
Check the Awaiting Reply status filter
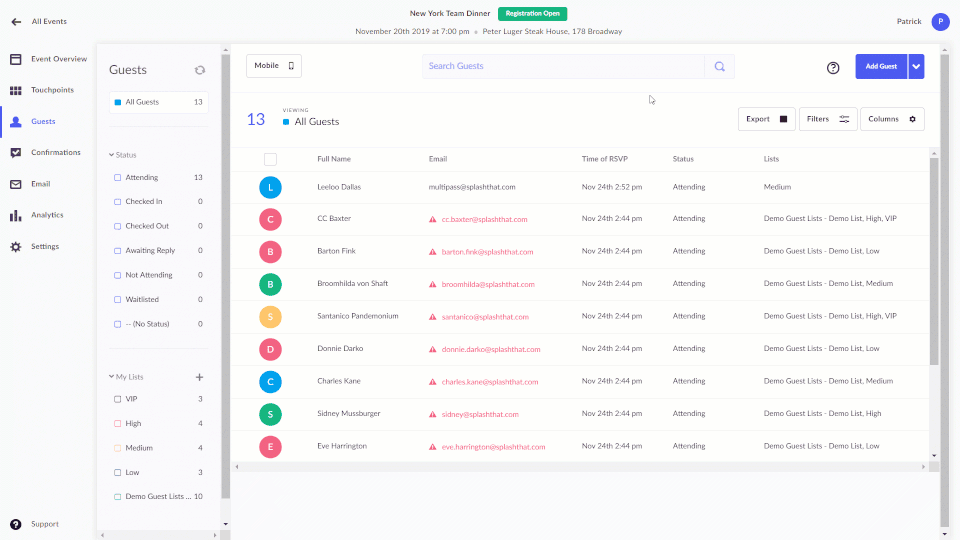click(x=118, y=250)
